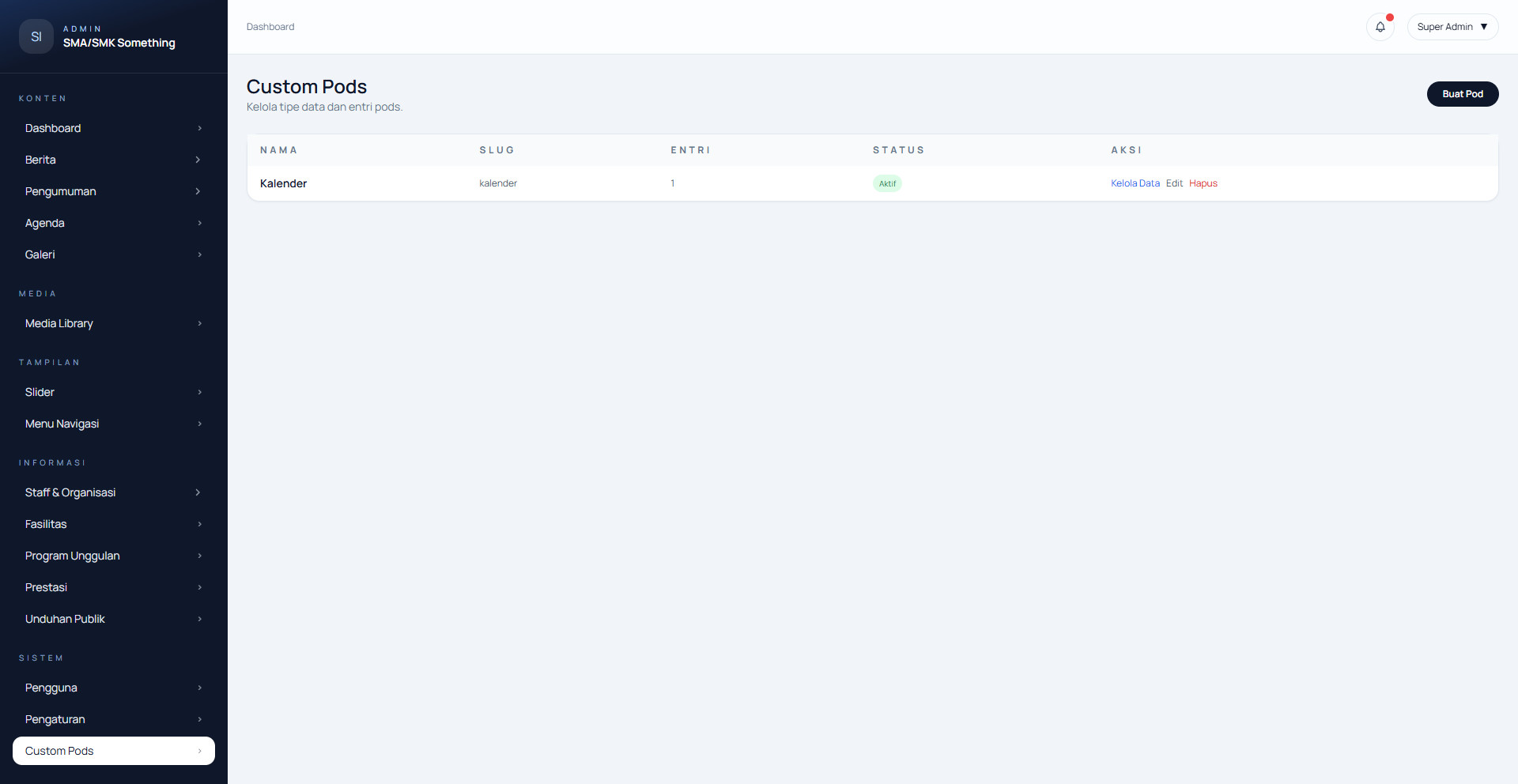This screenshot has height=784, width=1518.
Task: Click the Kalender name cell
Action: click(283, 183)
